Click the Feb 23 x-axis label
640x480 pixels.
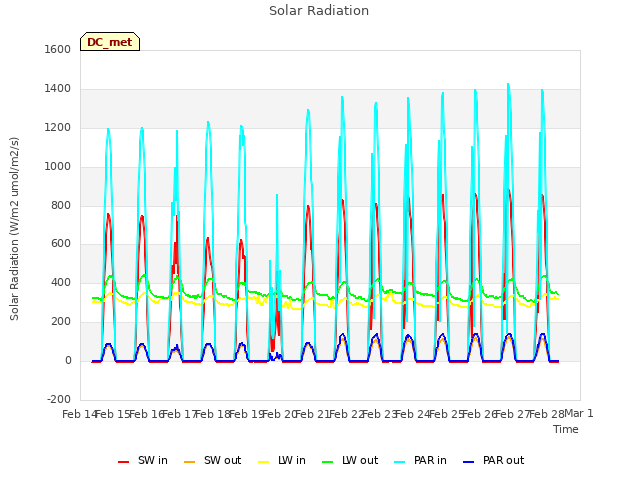point(379,414)
